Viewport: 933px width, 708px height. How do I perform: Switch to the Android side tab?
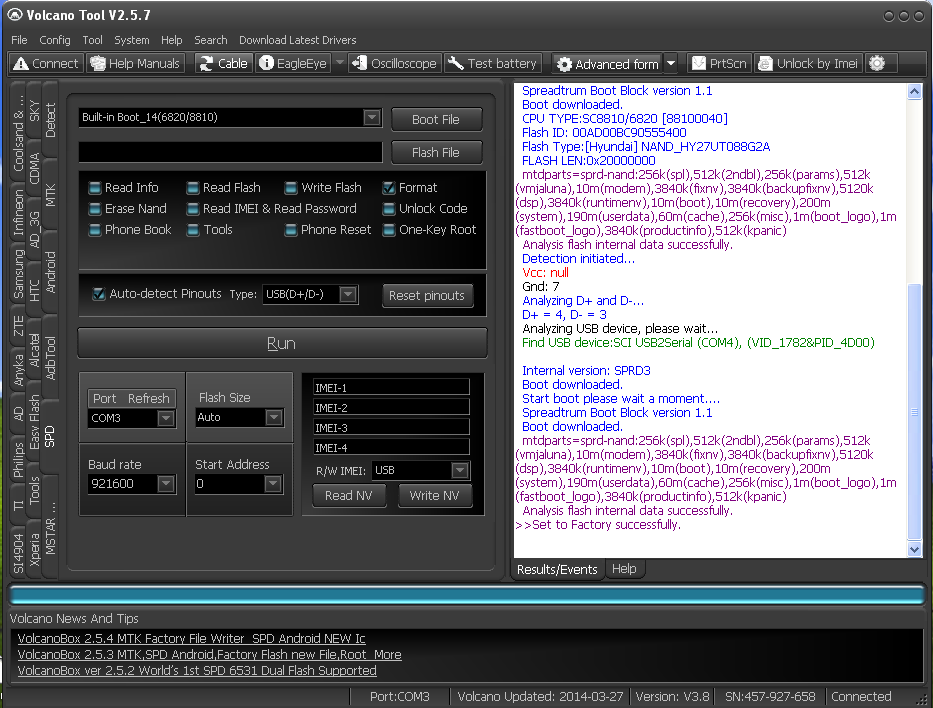(50, 272)
